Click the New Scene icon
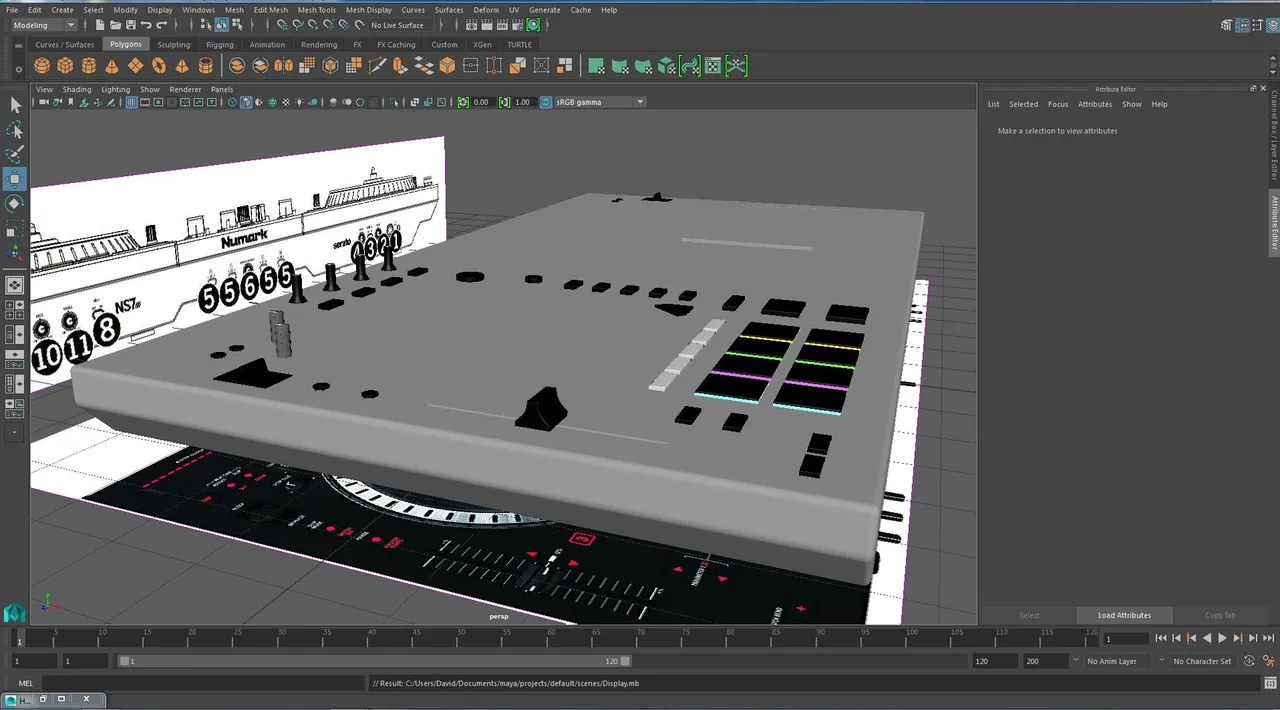Image resolution: width=1280 pixels, height=710 pixels. click(100, 25)
